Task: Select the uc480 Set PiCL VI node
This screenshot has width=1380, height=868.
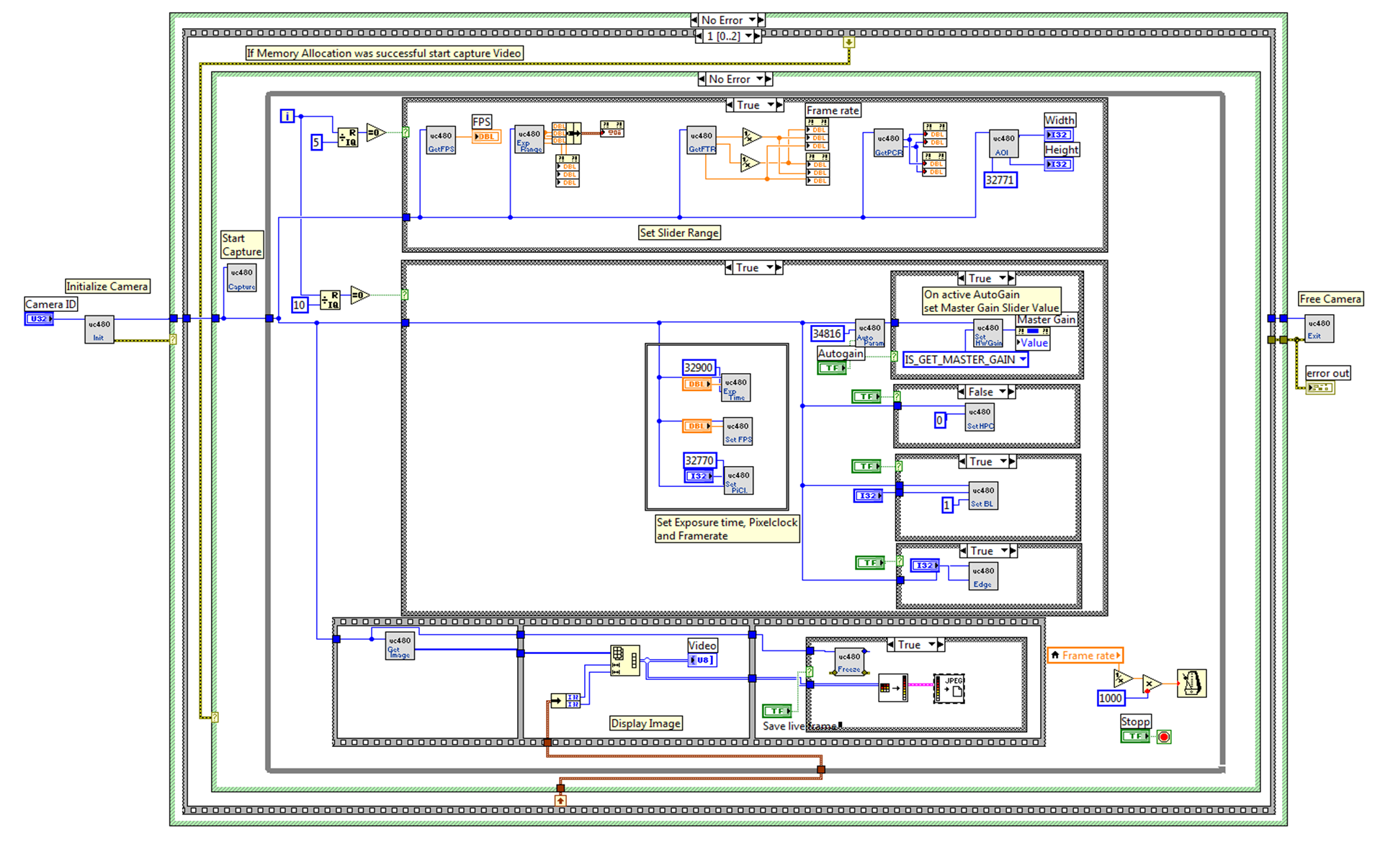Action: [x=738, y=480]
